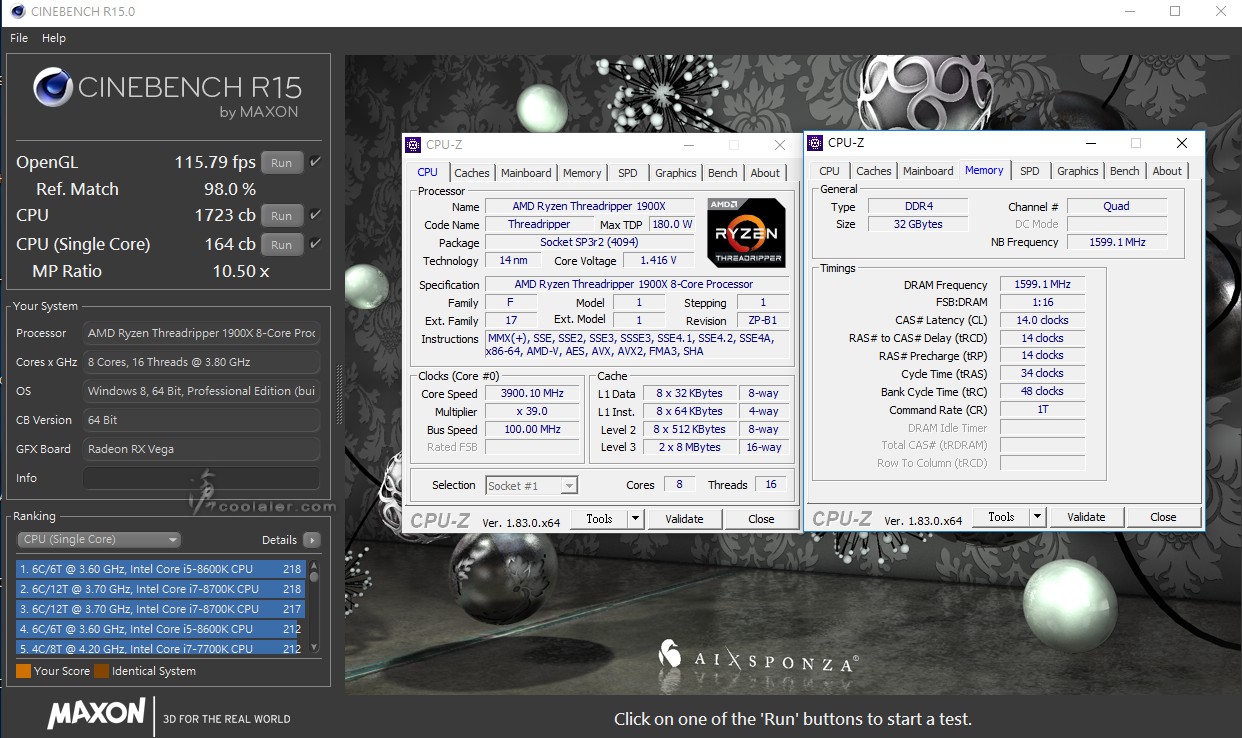Switch to Memory tab in left CPU-Z
The height and width of the screenshot is (738, 1242).
tap(582, 173)
